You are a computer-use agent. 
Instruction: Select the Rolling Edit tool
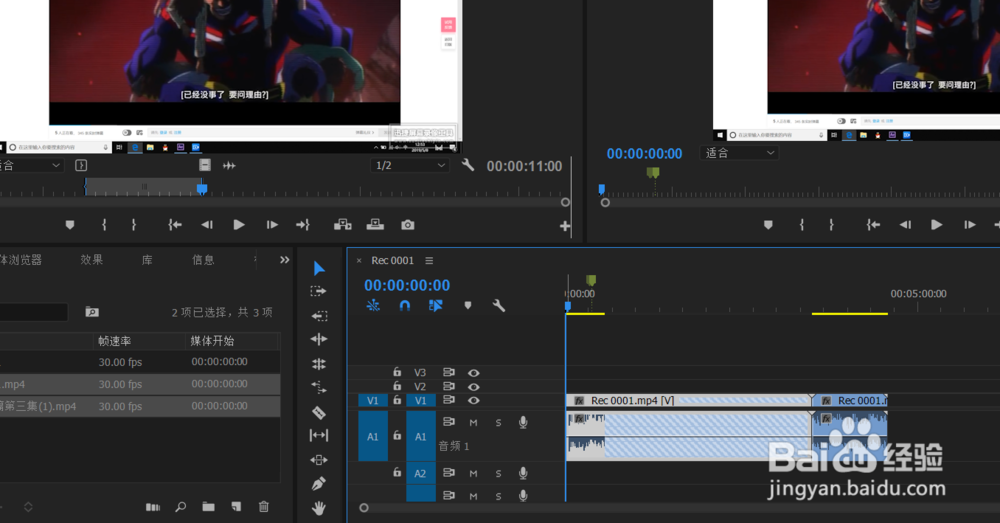(x=319, y=364)
